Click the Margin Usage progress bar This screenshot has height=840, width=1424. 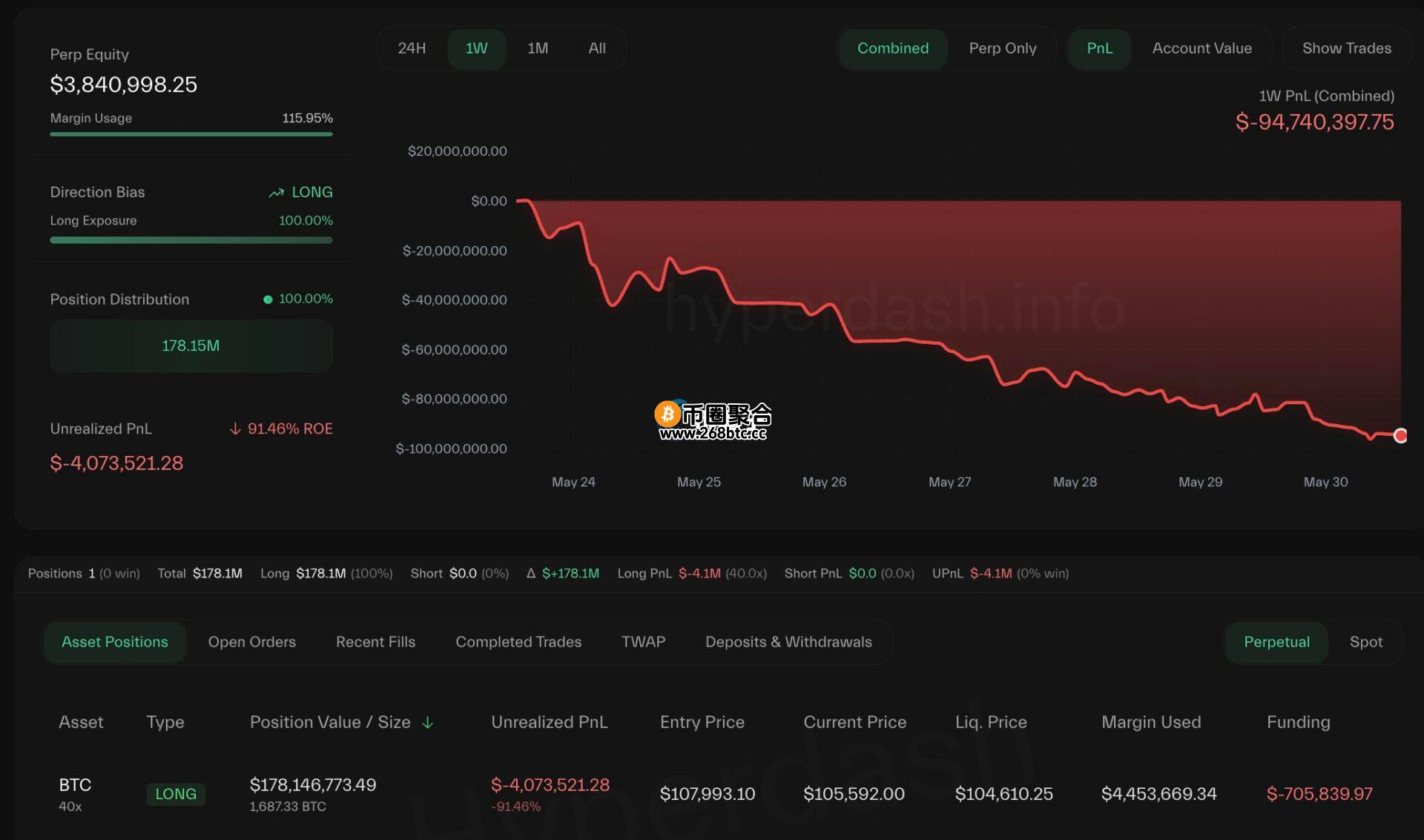coord(191,134)
